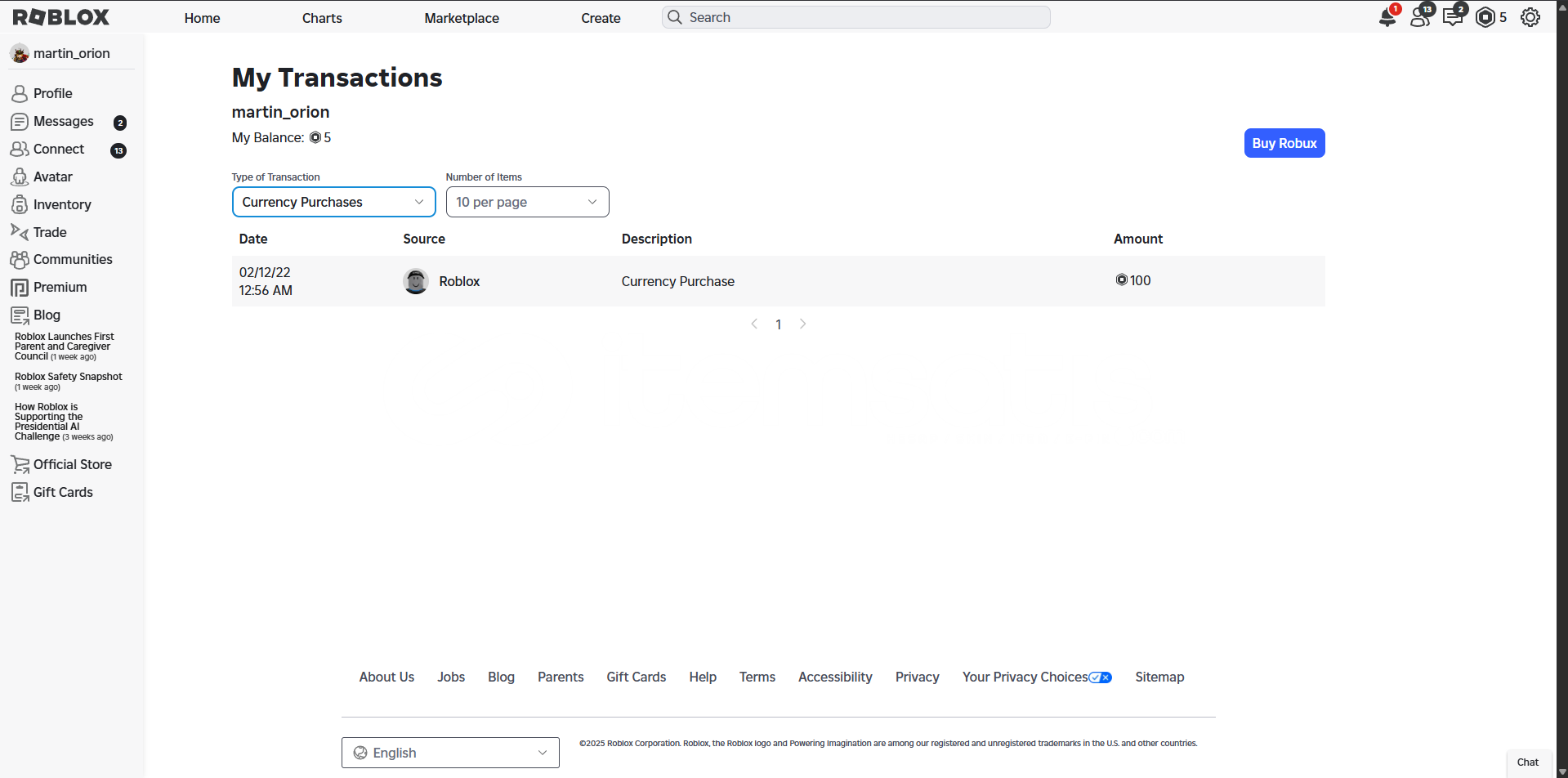Viewport: 1568px width, 778px height.
Task: Click the next page arrow
Action: pyautogui.click(x=803, y=324)
